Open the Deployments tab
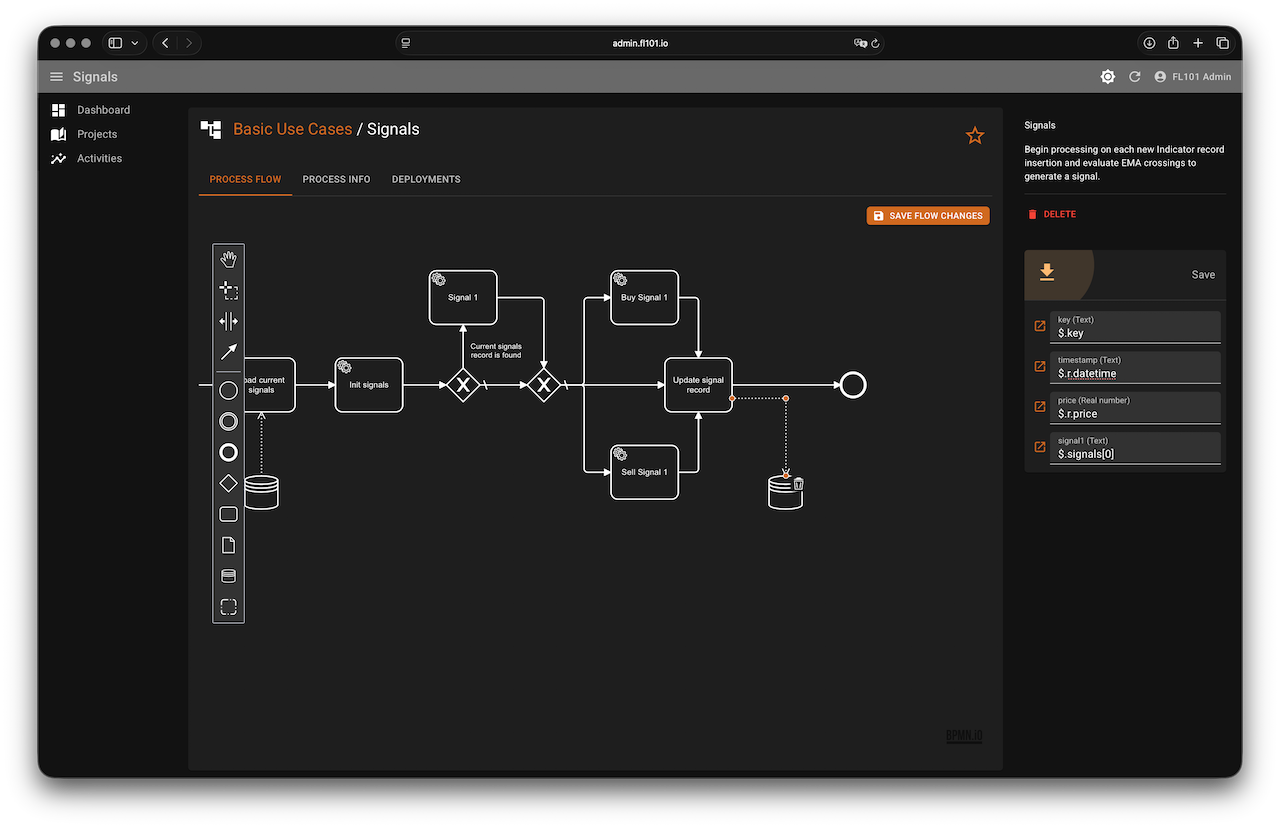The image size is (1280, 828). point(426,179)
